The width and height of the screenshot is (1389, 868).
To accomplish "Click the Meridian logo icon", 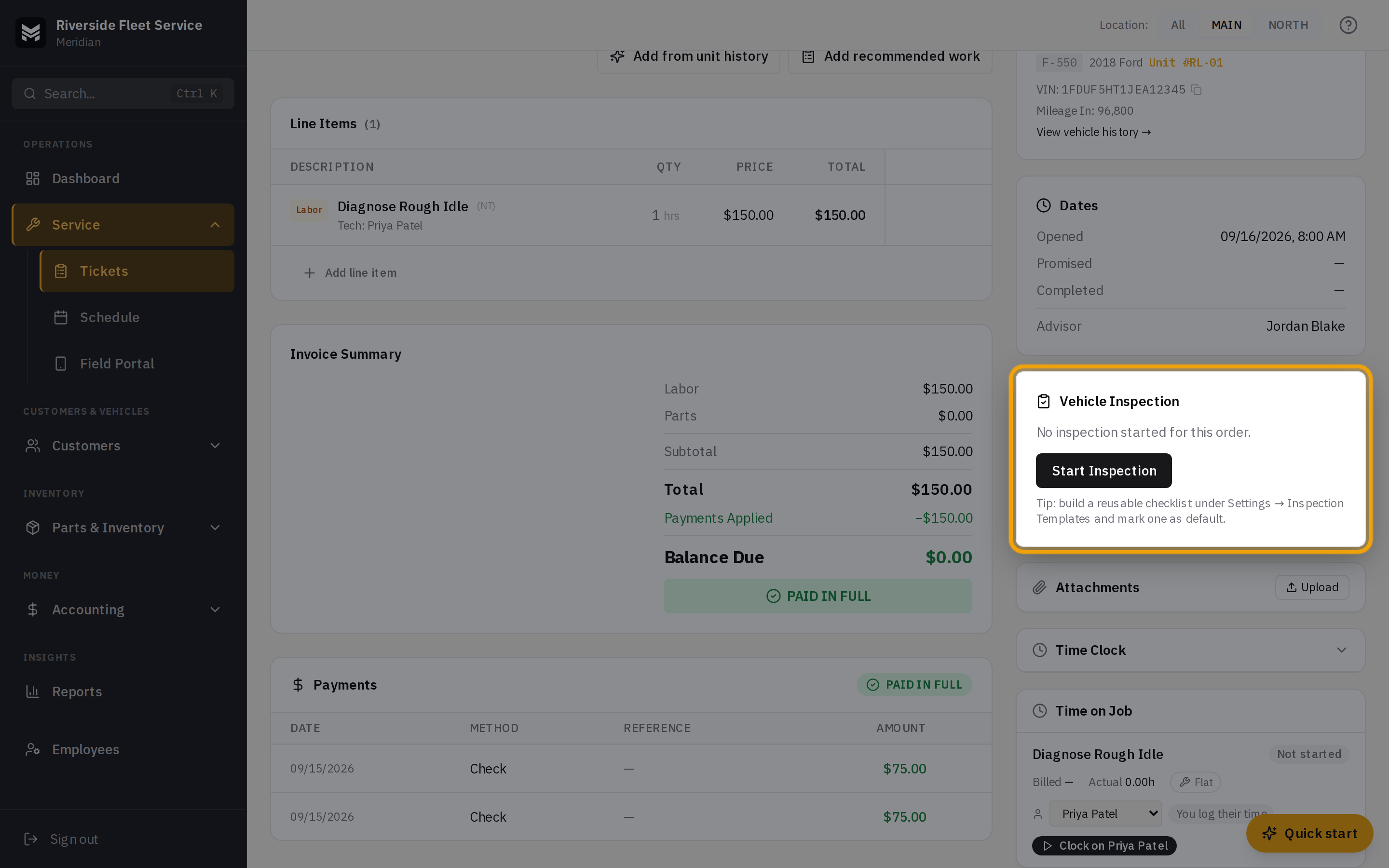I will [31, 33].
